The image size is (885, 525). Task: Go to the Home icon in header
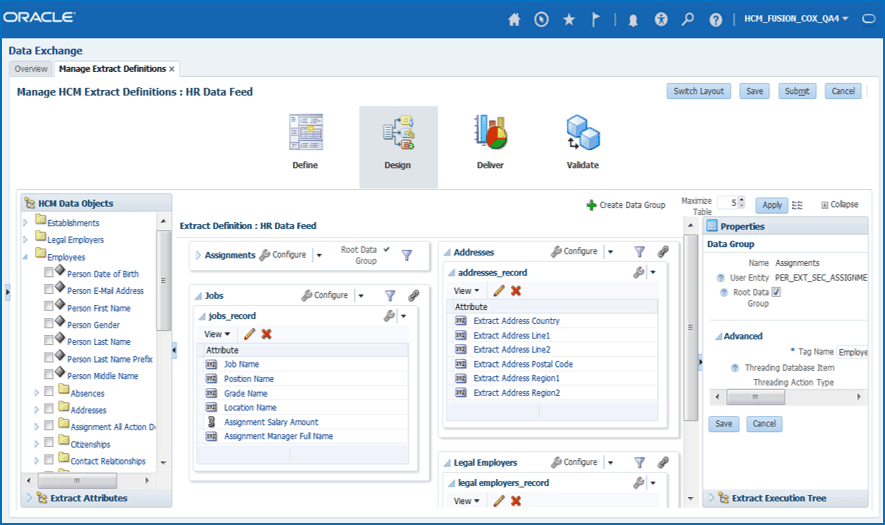514,20
